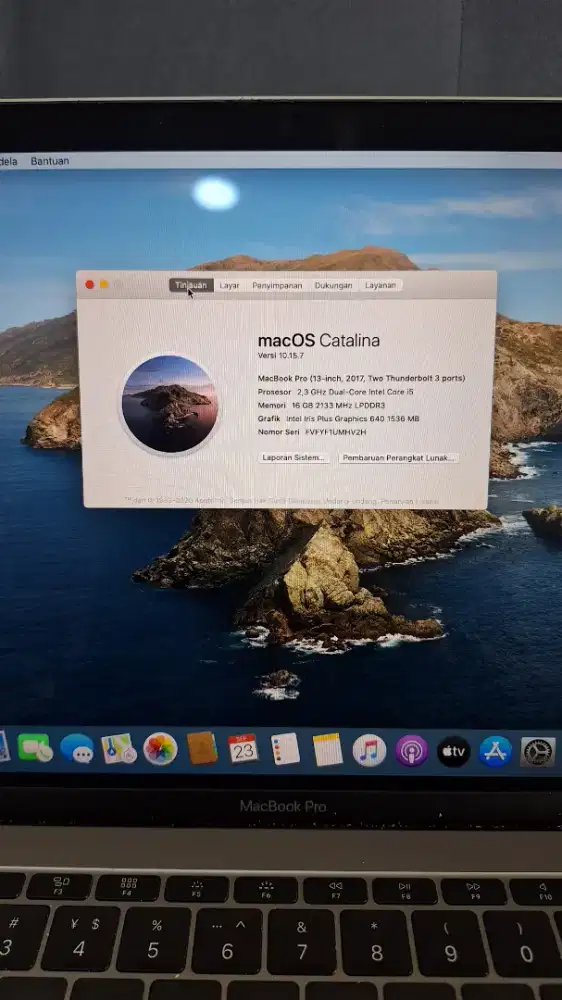Click Pembaruan Perangkat Lunak... button
Screen dimensions: 562x1000
(399, 458)
